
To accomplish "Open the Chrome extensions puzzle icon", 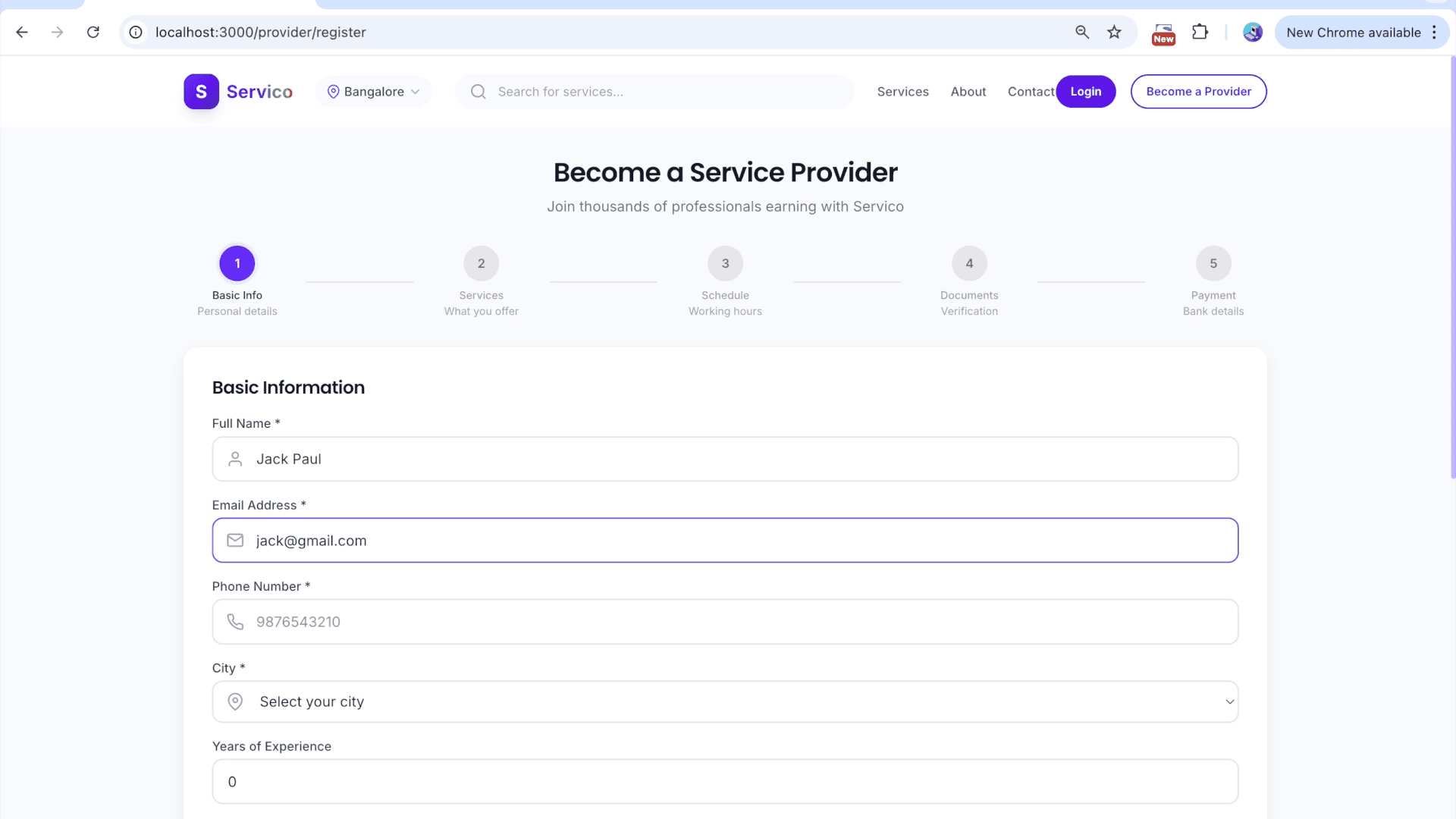I will coord(1200,32).
